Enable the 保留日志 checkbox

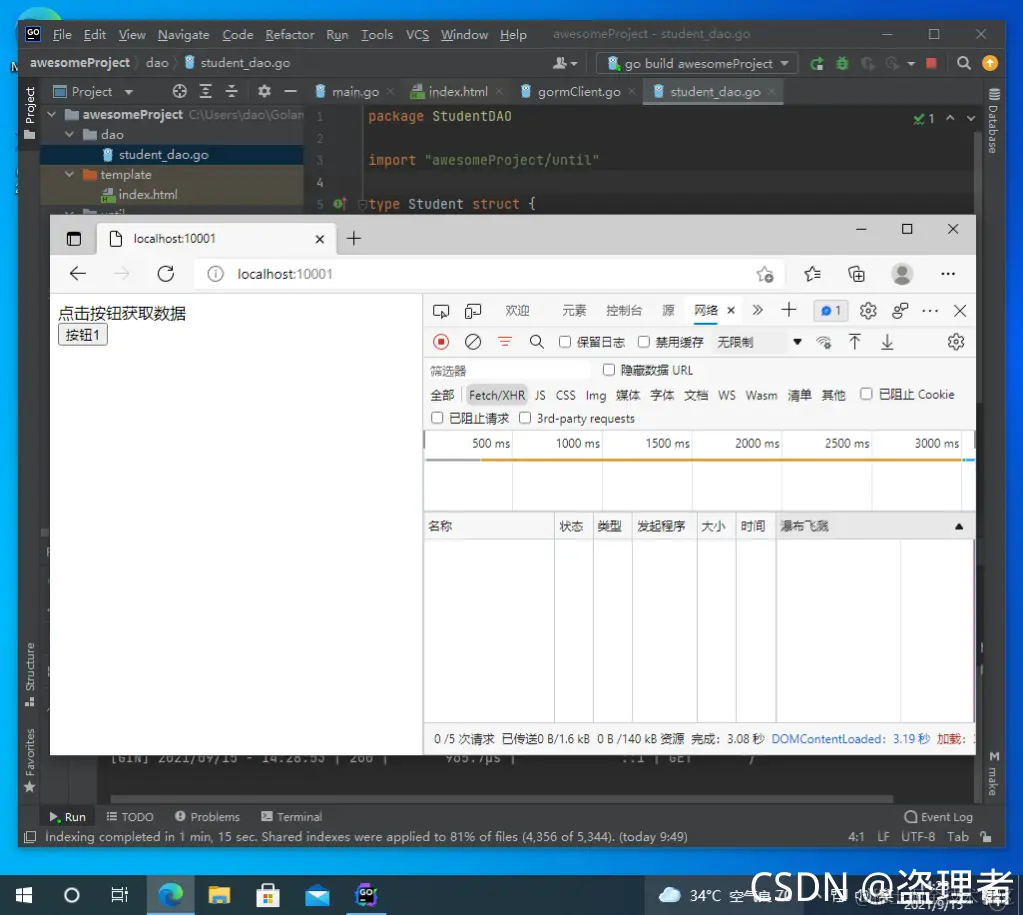[567, 341]
